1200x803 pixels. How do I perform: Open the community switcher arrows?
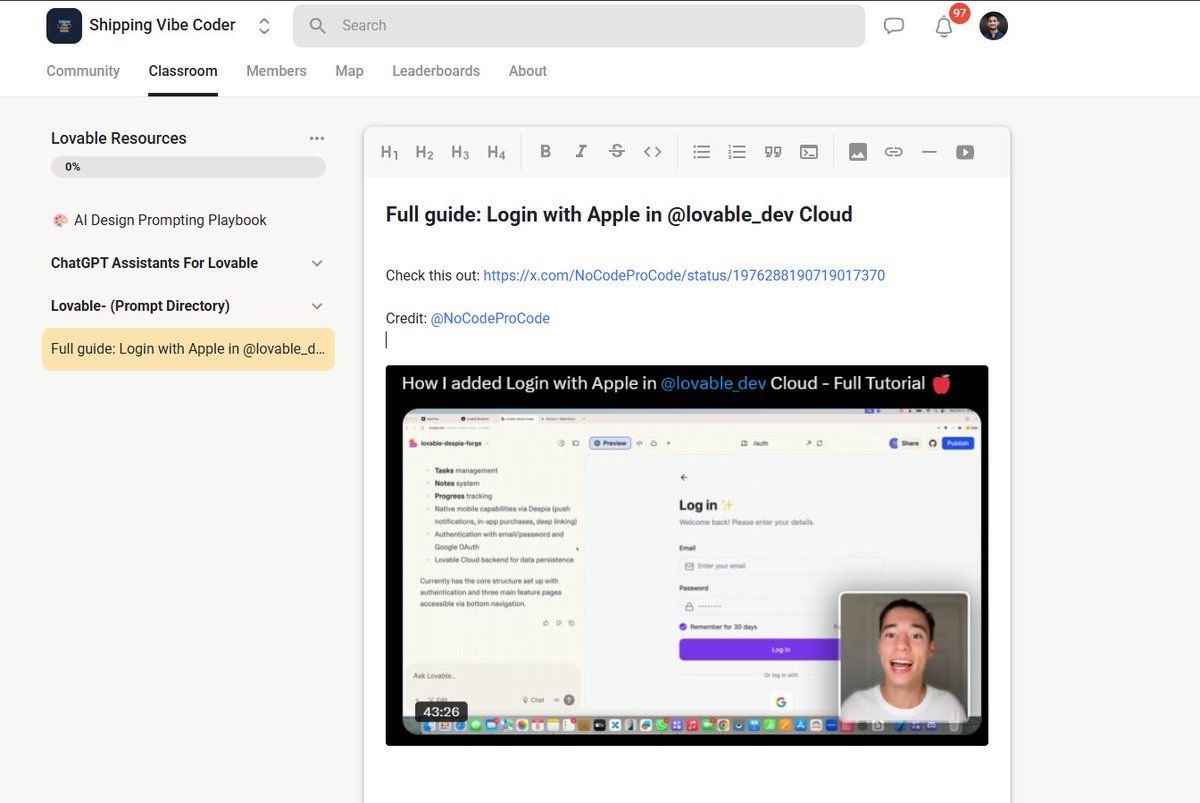(x=264, y=26)
